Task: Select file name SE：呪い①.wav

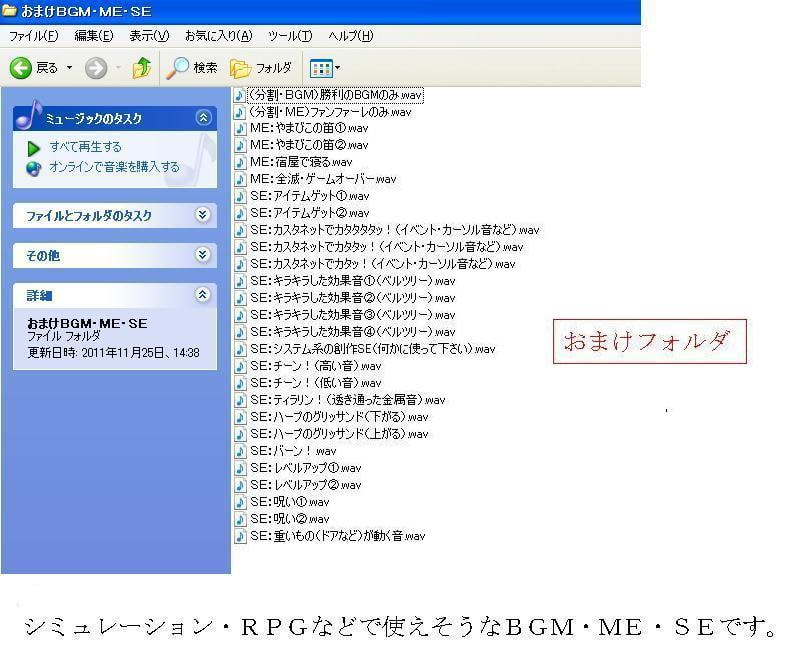Action: (x=289, y=502)
